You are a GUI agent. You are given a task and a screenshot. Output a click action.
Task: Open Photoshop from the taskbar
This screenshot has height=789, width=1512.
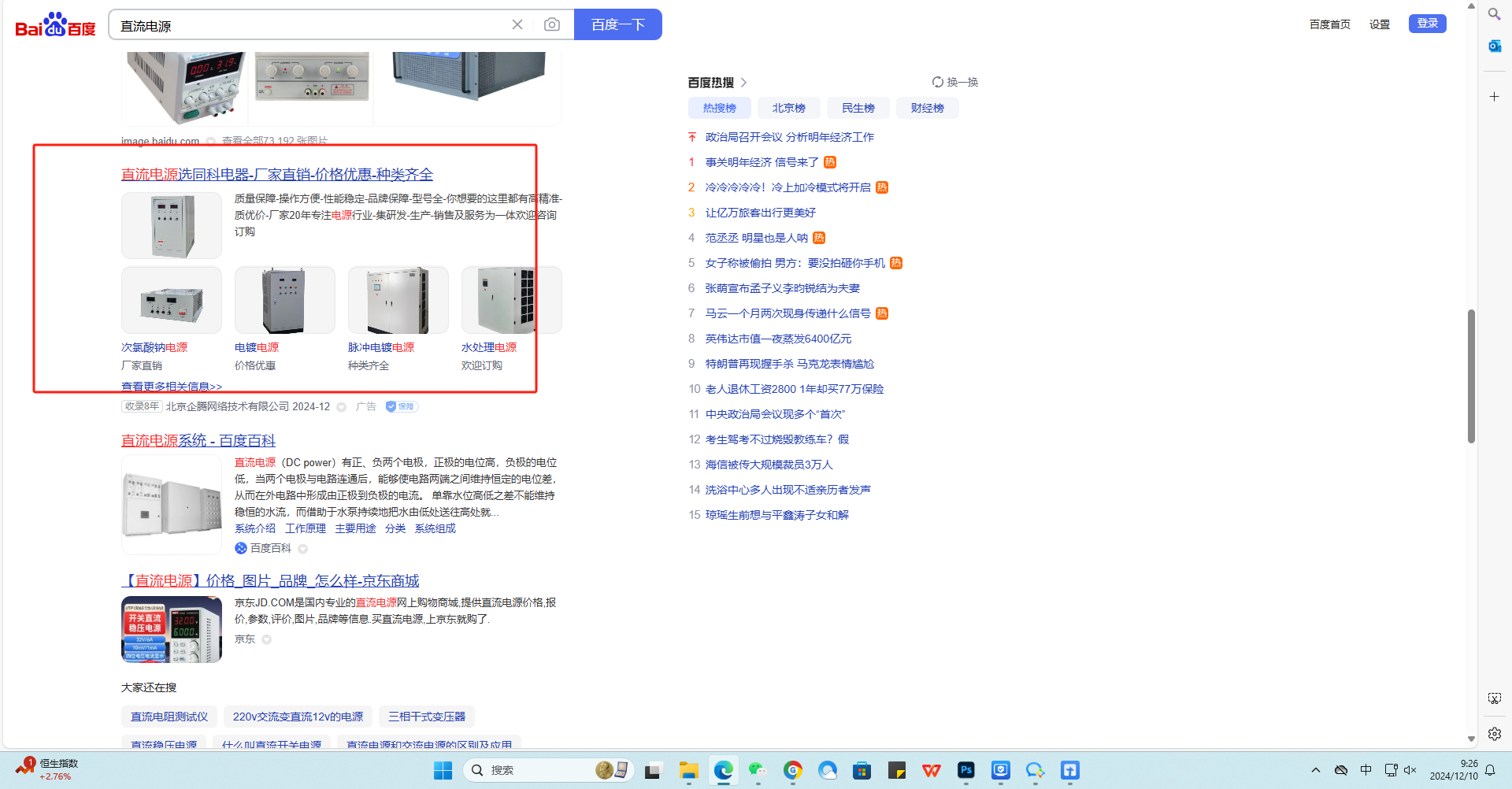pyautogui.click(x=965, y=770)
